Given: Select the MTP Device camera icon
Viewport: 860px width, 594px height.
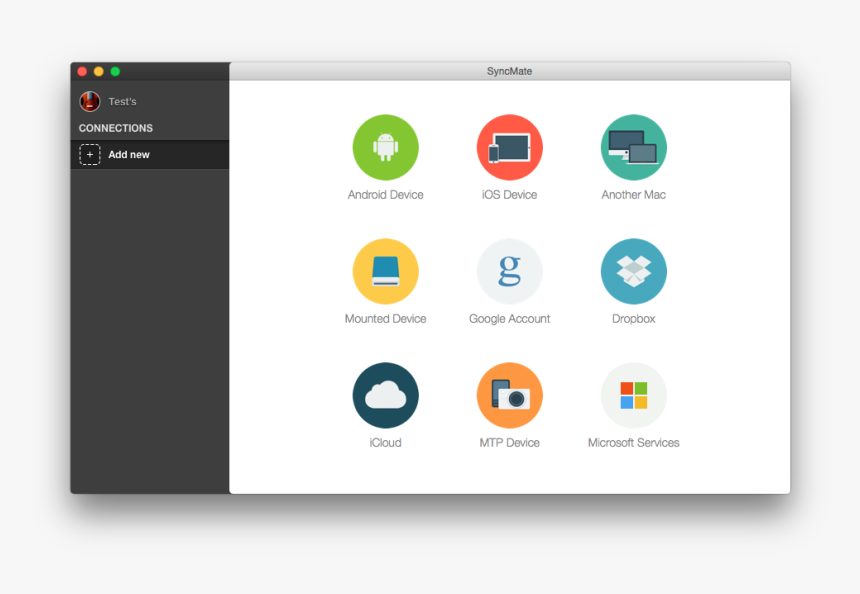Looking at the screenshot, I should (510, 395).
